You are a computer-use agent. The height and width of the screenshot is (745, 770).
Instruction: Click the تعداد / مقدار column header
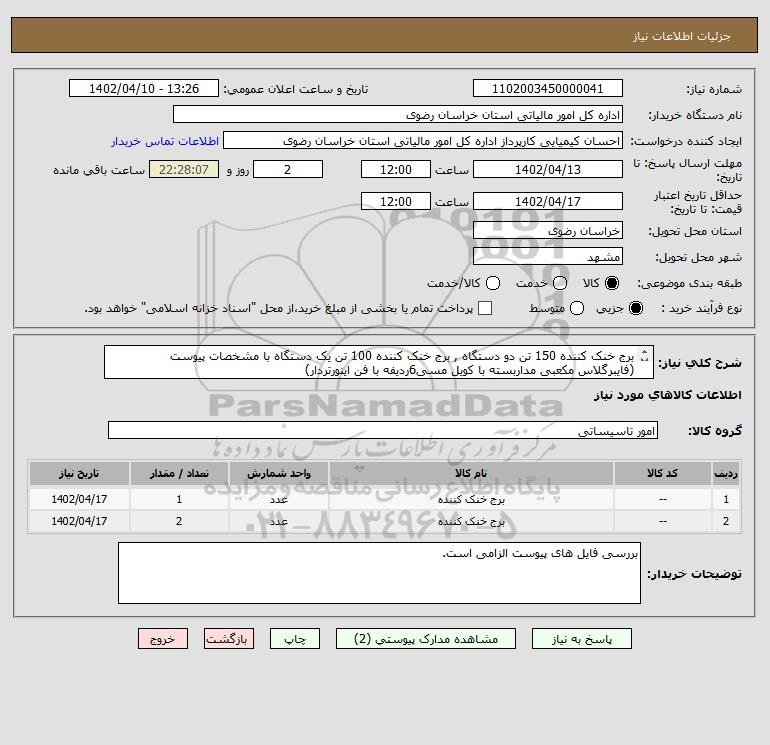coord(179,473)
